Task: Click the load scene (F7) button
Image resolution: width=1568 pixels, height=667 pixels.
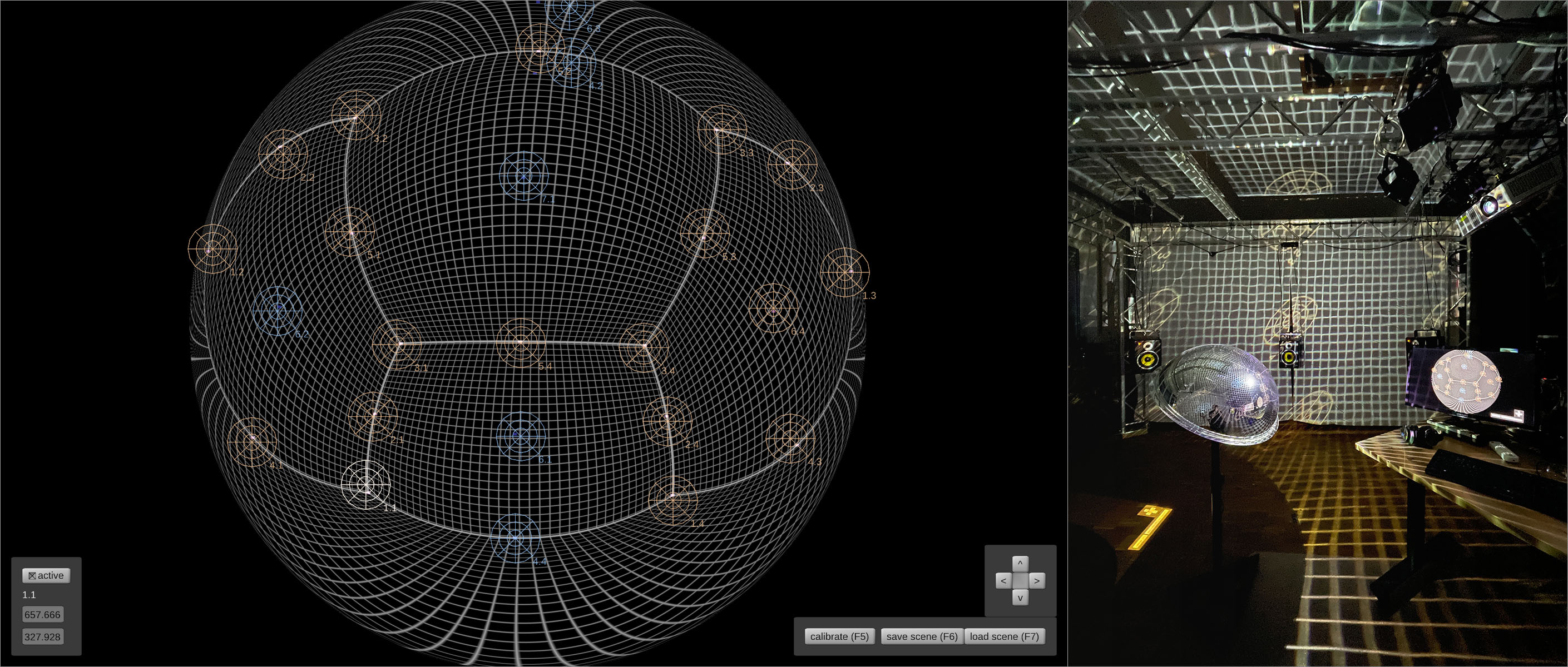Action: (1004, 636)
